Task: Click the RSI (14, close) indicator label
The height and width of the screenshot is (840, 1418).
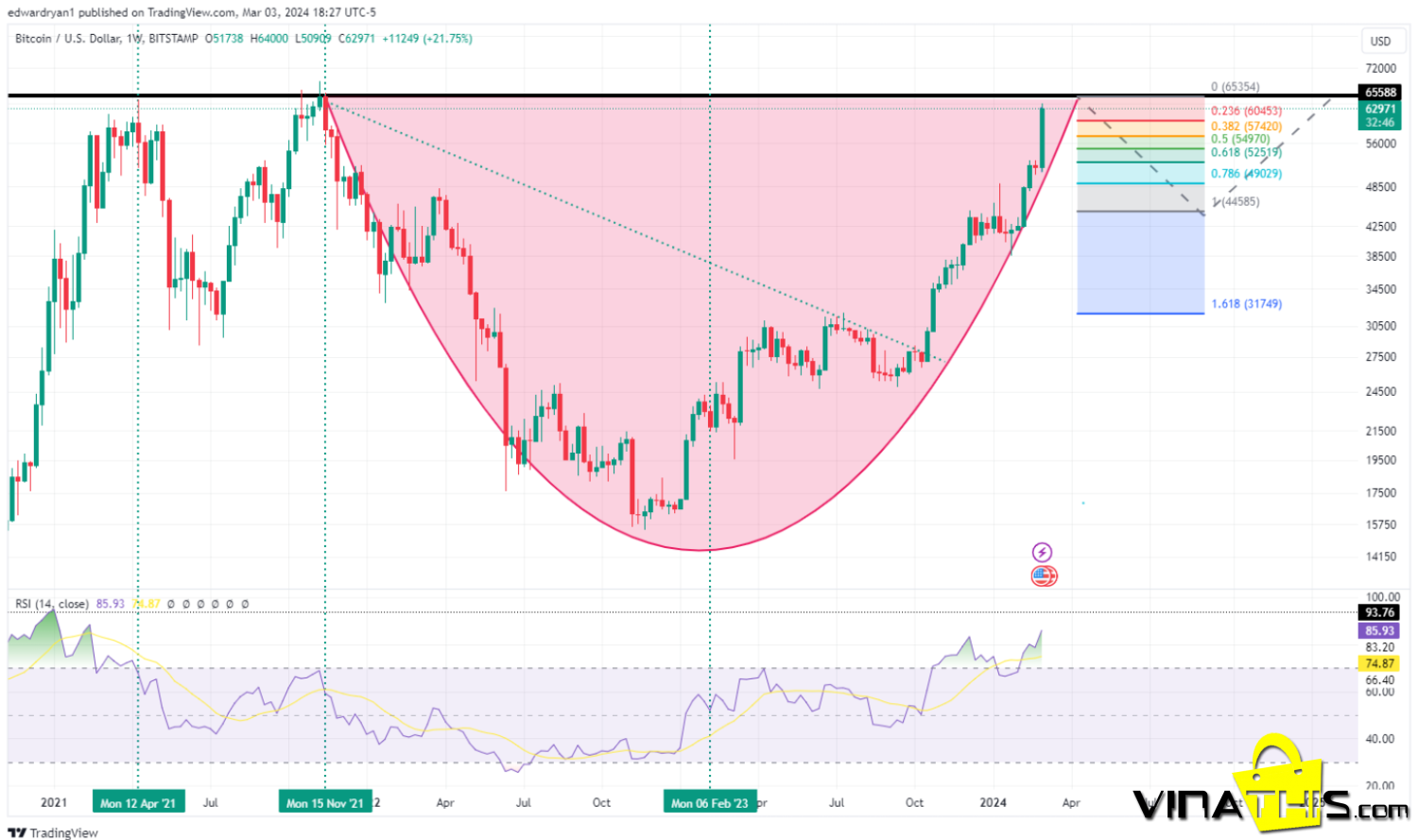Action: pos(51,604)
